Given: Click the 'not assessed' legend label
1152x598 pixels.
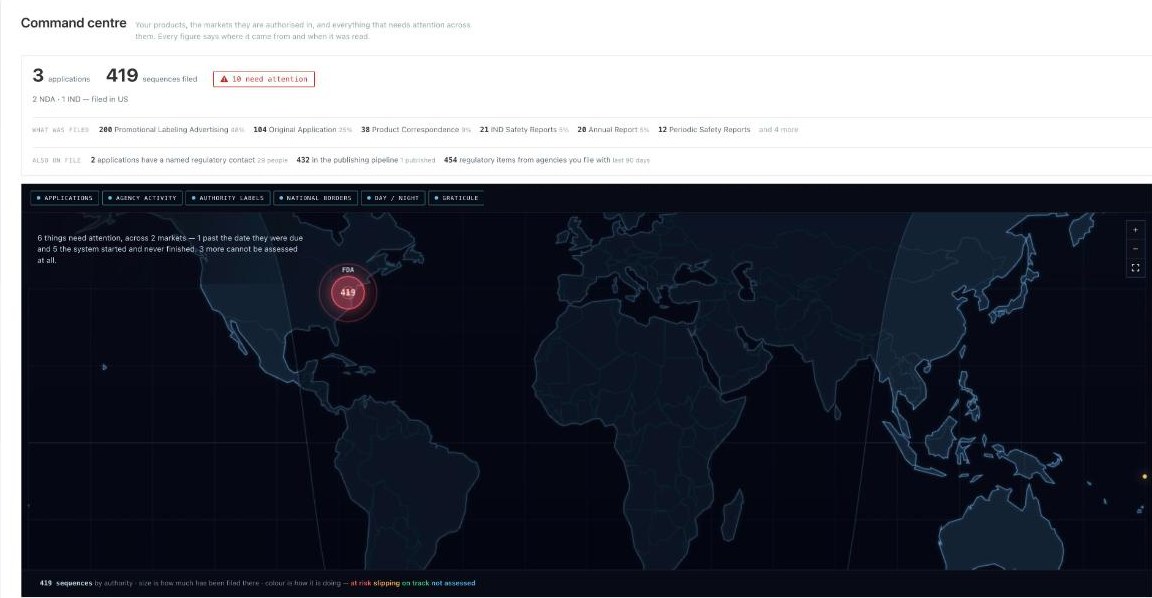Looking at the screenshot, I should coord(453,583).
